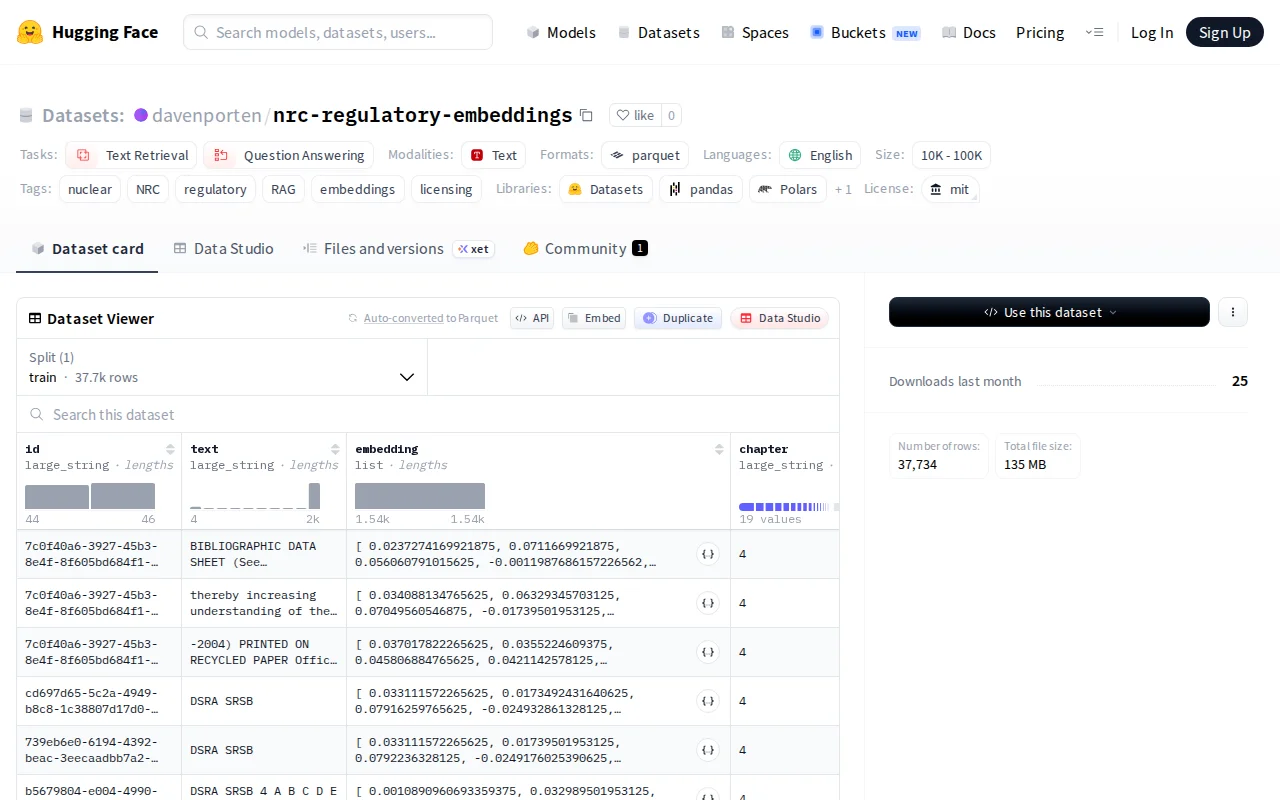The width and height of the screenshot is (1280, 800).
Task: Click the first DSRA SRSB text cell
Action: 264,701
